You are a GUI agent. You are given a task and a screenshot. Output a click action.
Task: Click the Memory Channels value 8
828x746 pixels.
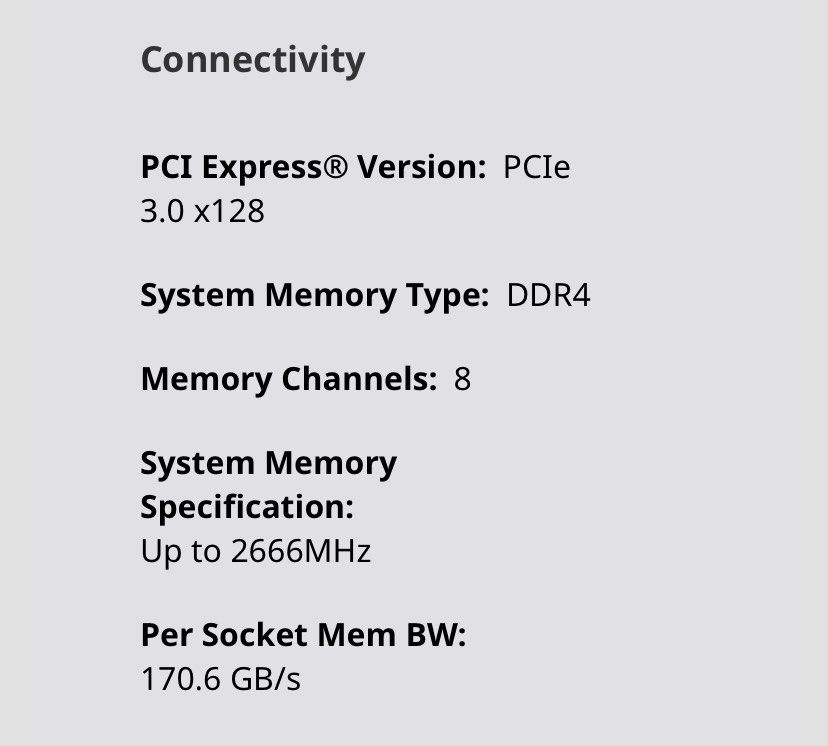(462, 380)
